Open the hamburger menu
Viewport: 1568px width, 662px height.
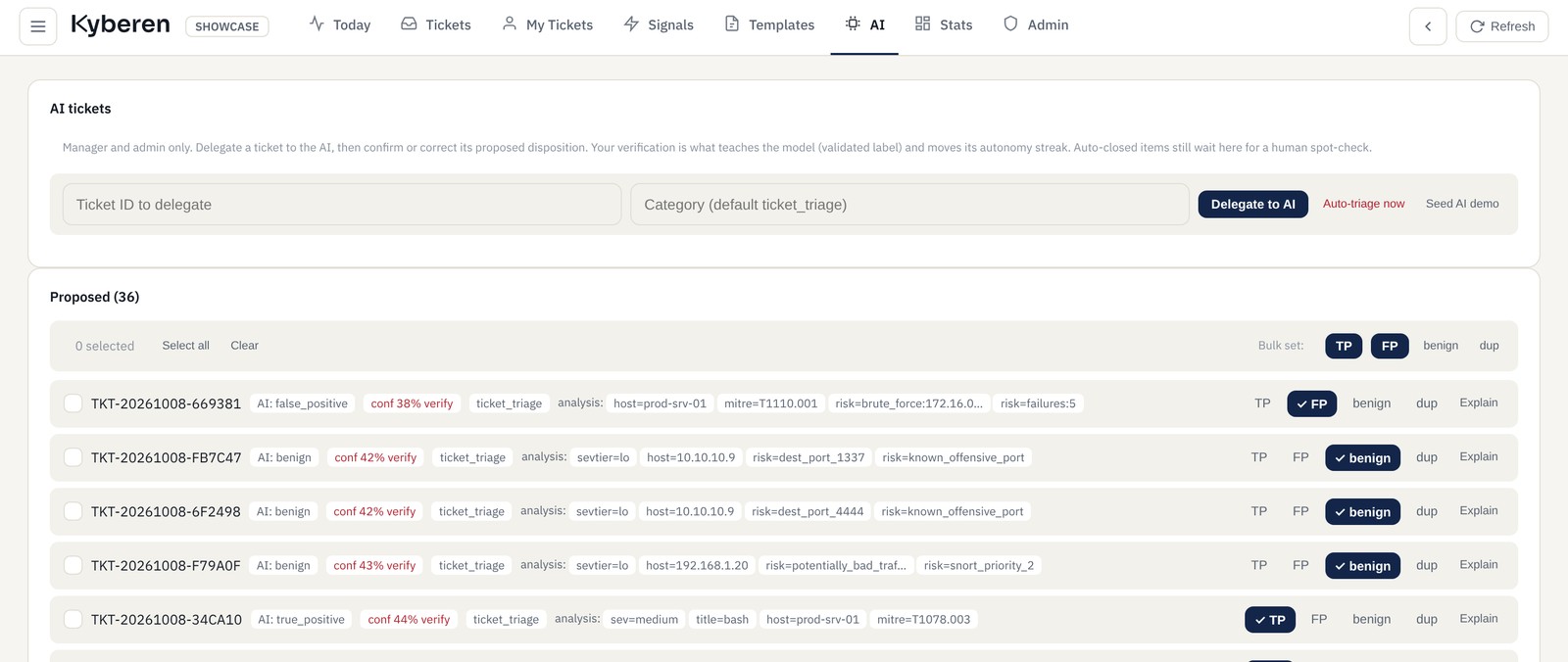tap(38, 26)
